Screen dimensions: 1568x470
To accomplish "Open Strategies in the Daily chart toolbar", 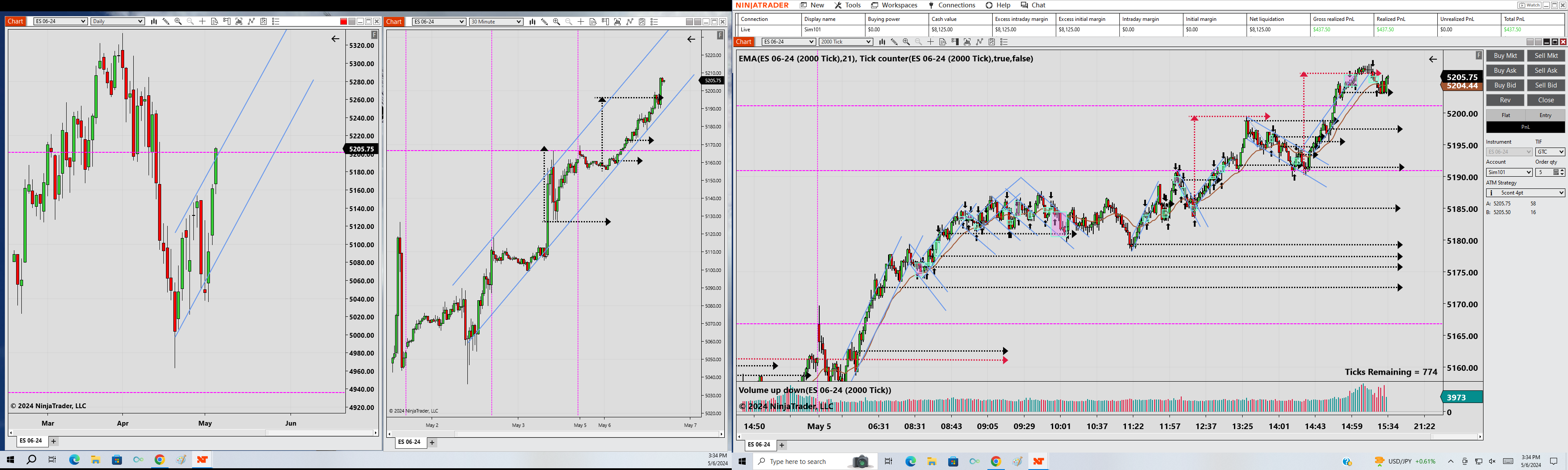I will click(251, 21).
